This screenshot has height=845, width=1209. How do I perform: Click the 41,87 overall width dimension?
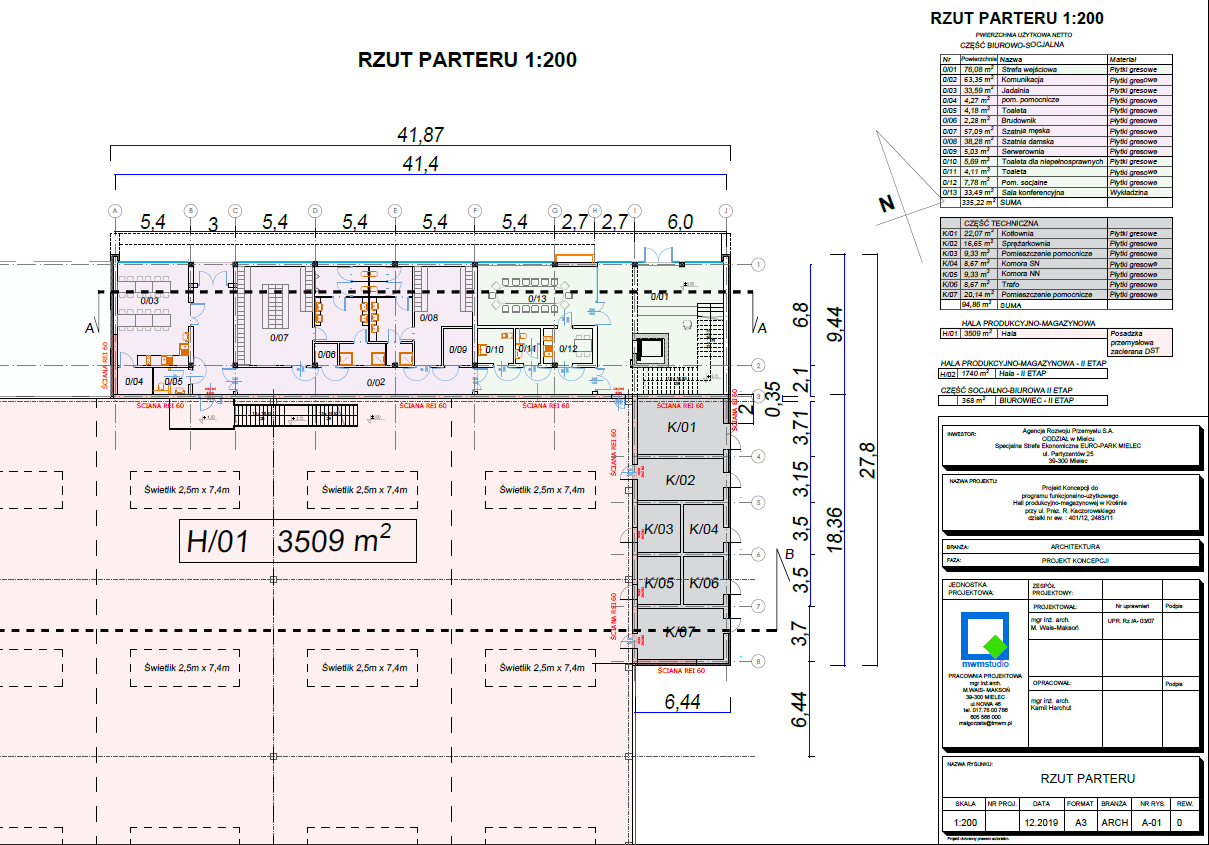point(420,135)
